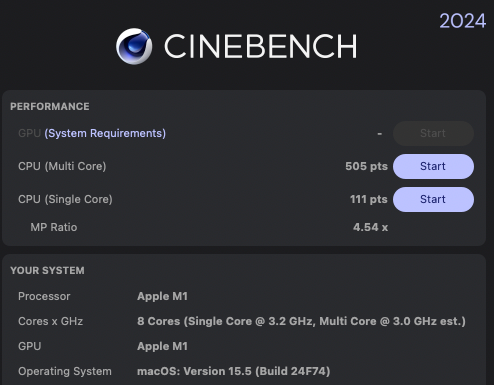Click the greyed GPU label in Performance
The image size is (494, 385).
[30, 133]
